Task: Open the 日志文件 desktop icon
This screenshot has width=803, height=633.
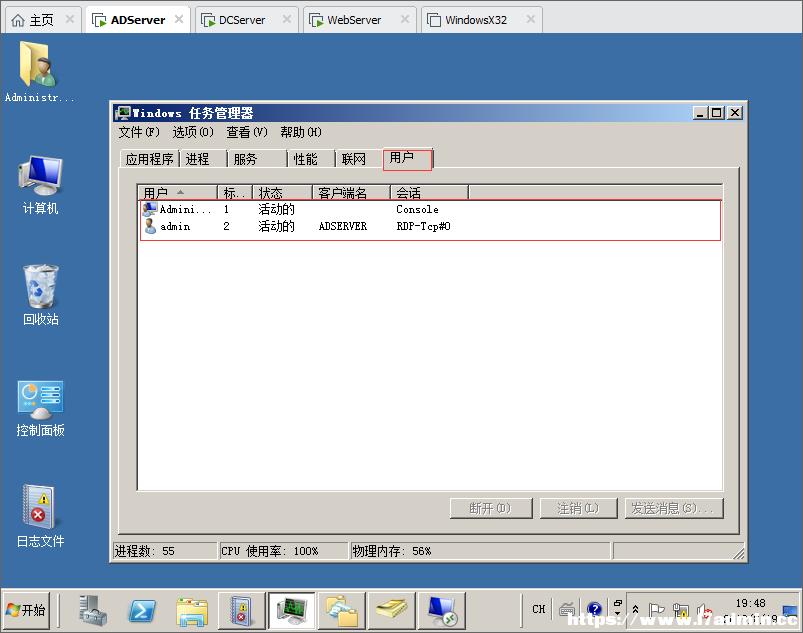Action: click(40, 517)
